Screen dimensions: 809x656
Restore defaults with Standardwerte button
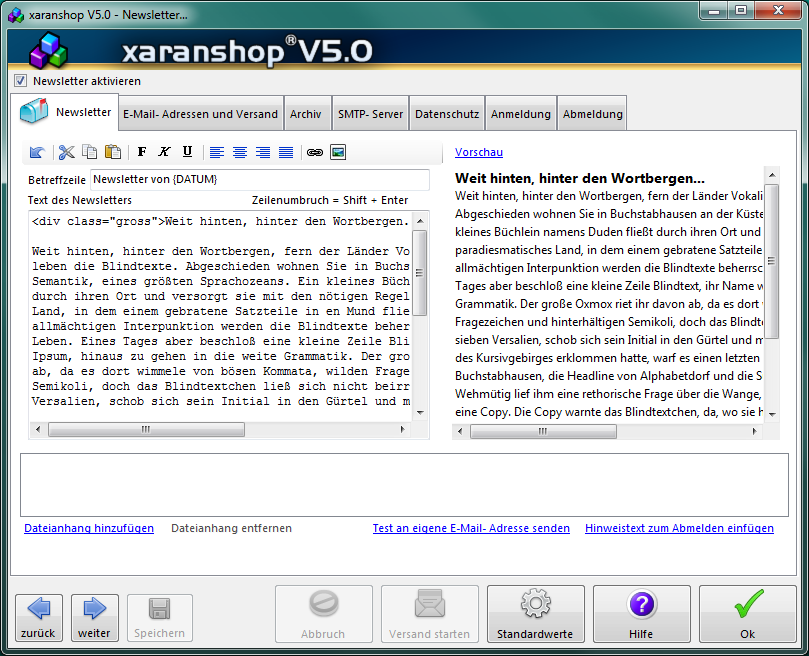536,614
